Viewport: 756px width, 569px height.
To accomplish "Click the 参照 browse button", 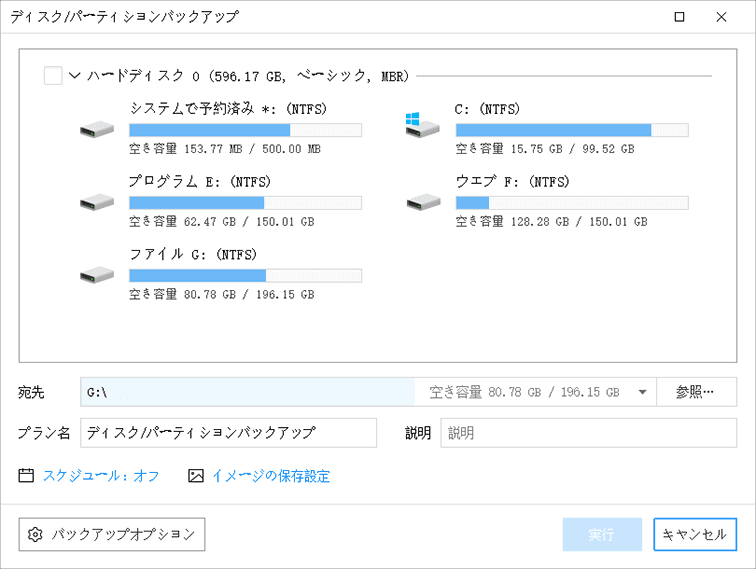I will click(695, 392).
